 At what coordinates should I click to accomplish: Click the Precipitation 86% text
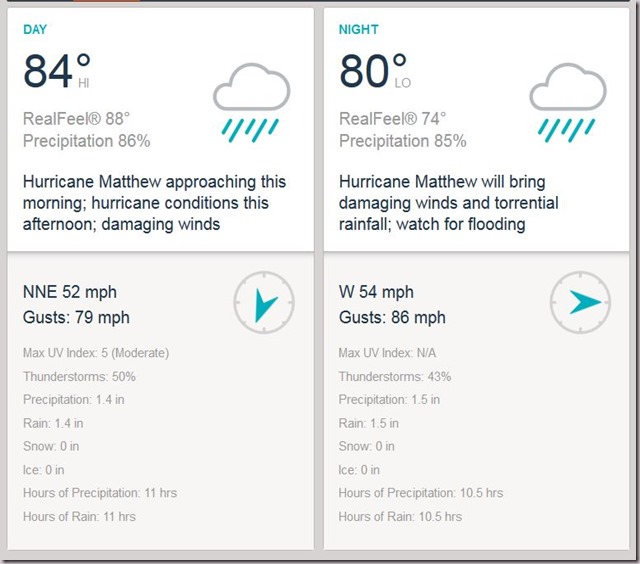click(87, 141)
